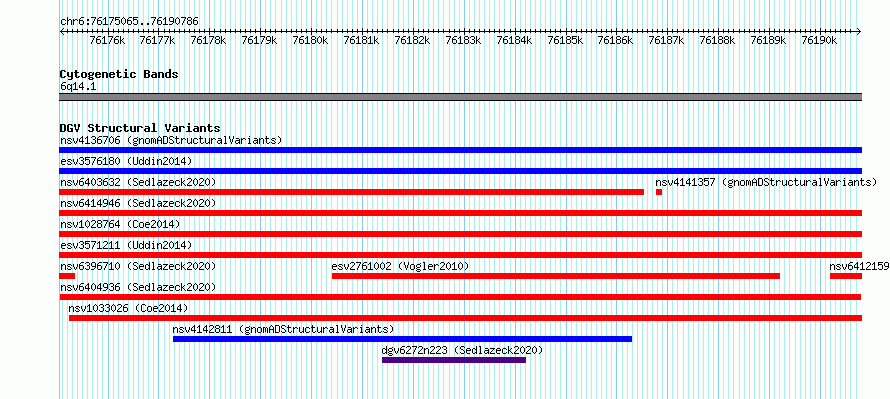The height and width of the screenshot is (399, 890).
Task: Select the blue bar under nsv4136706
Action: [x=460, y=150]
